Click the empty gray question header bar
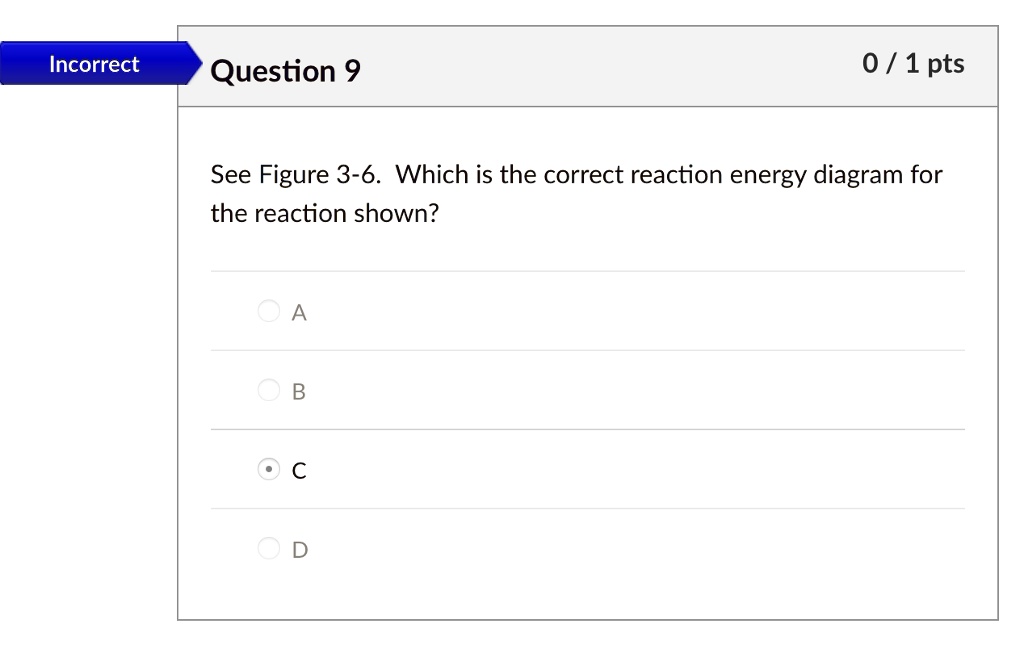The image size is (1024, 649). click(600, 68)
